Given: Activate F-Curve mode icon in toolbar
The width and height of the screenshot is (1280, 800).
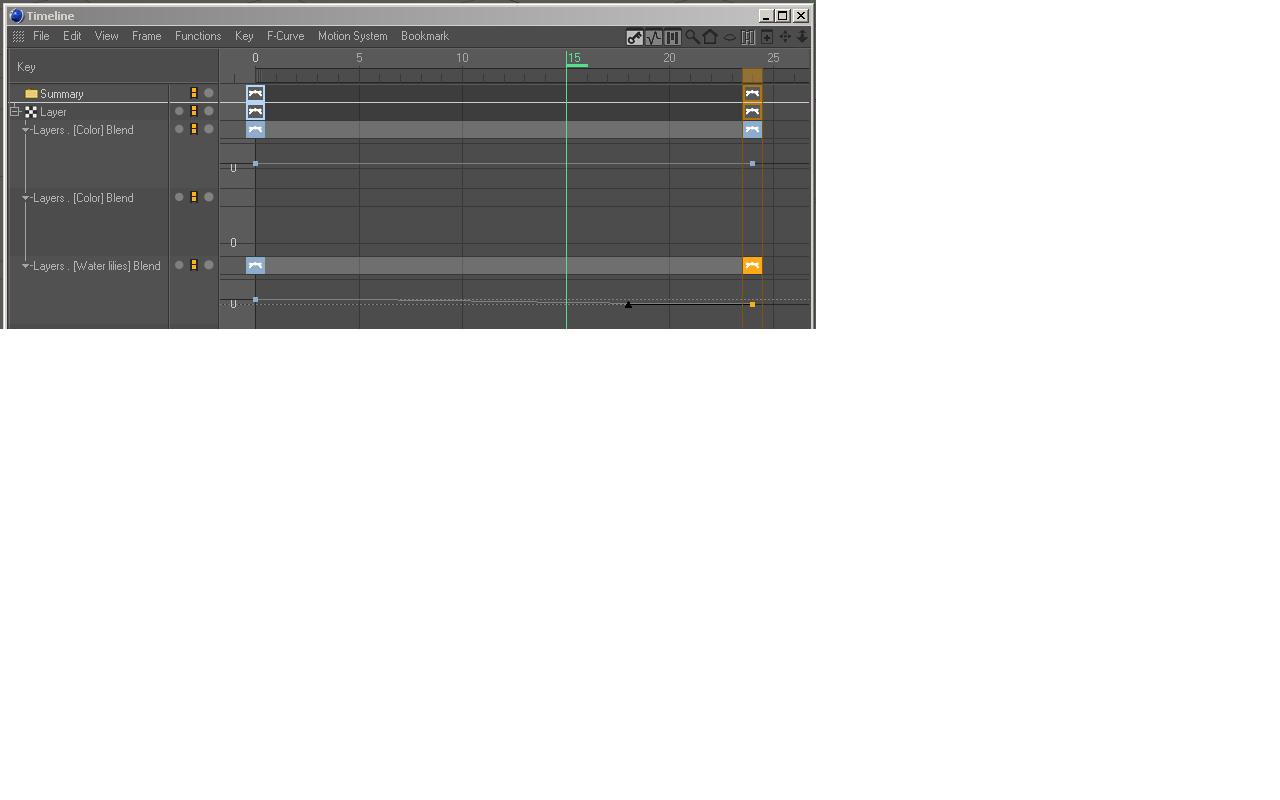Looking at the screenshot, I should pos(653,37).
